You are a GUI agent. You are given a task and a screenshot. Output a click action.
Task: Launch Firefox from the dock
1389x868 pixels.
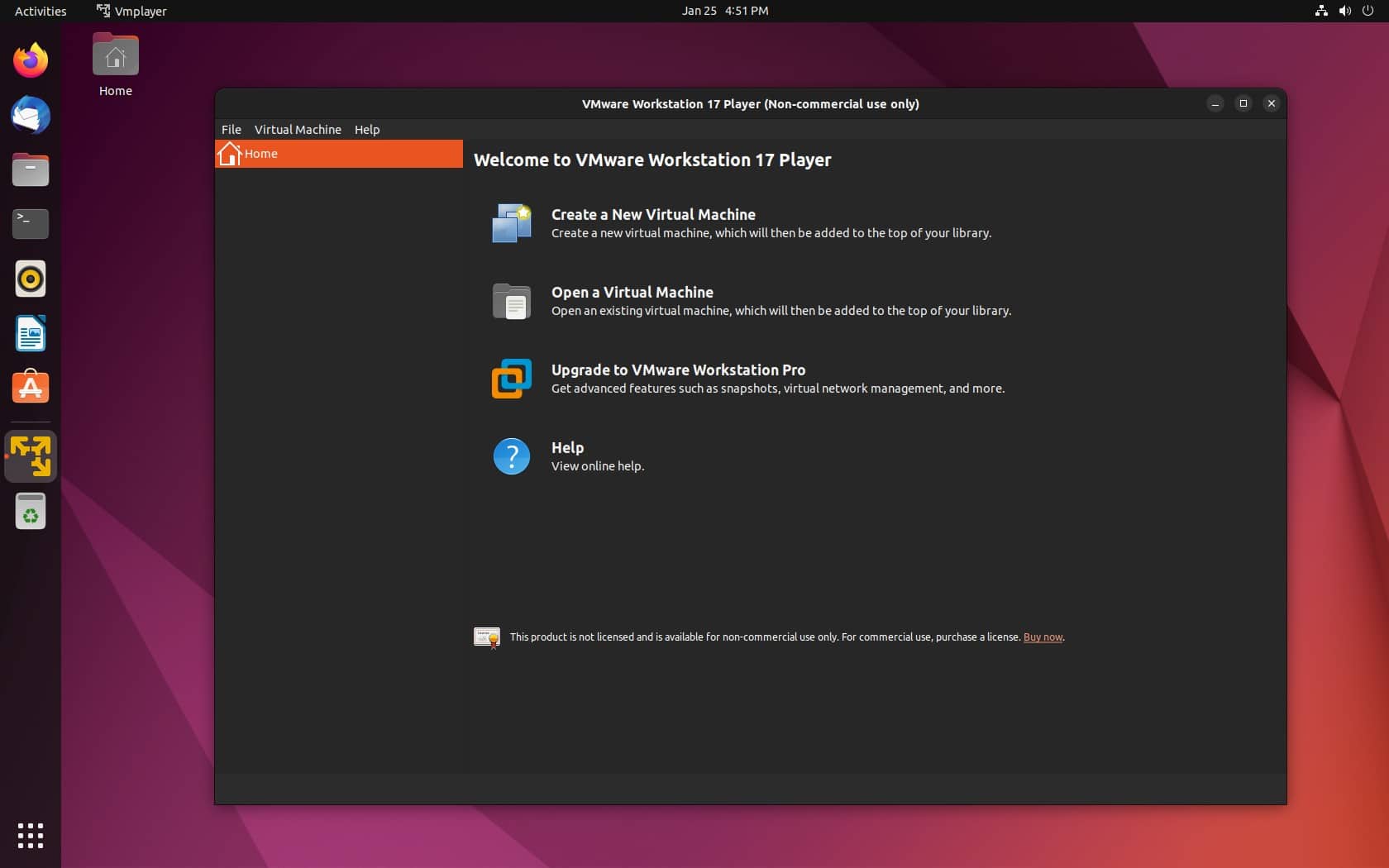[x=30, y=60]
